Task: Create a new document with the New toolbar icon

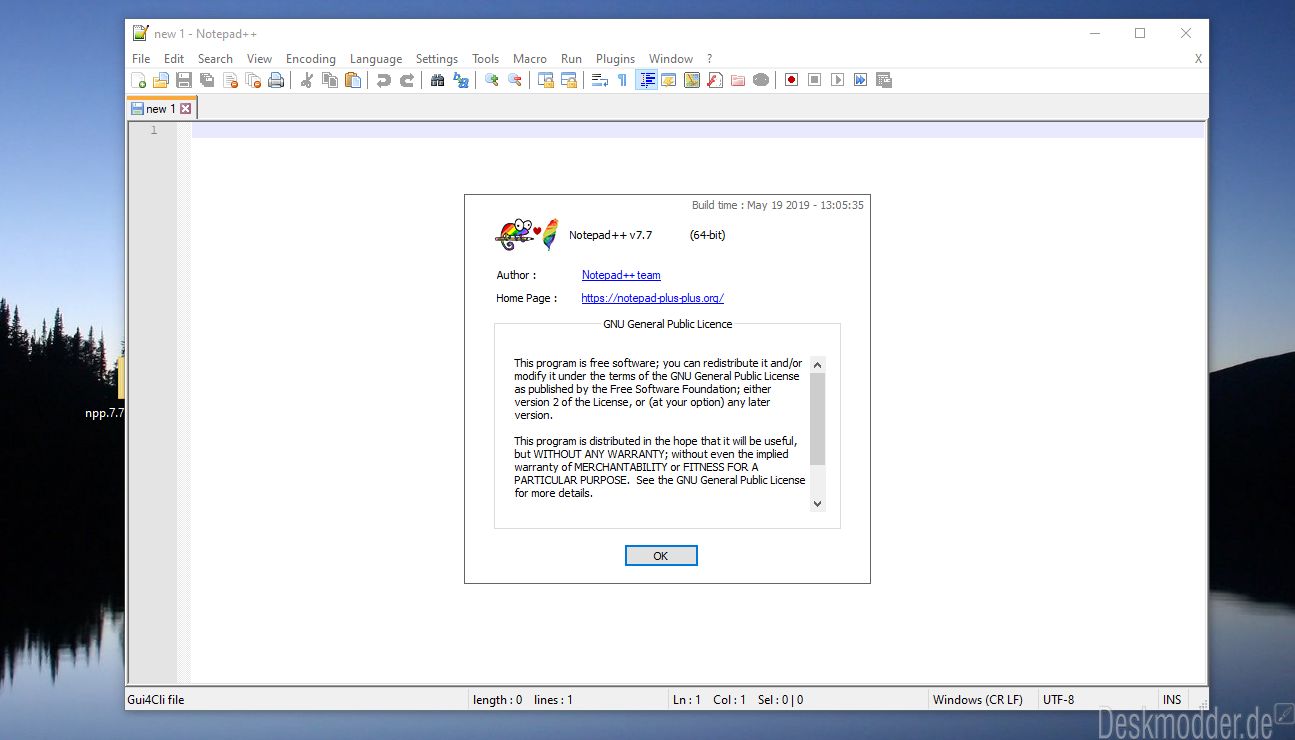Action: point(139,80)
